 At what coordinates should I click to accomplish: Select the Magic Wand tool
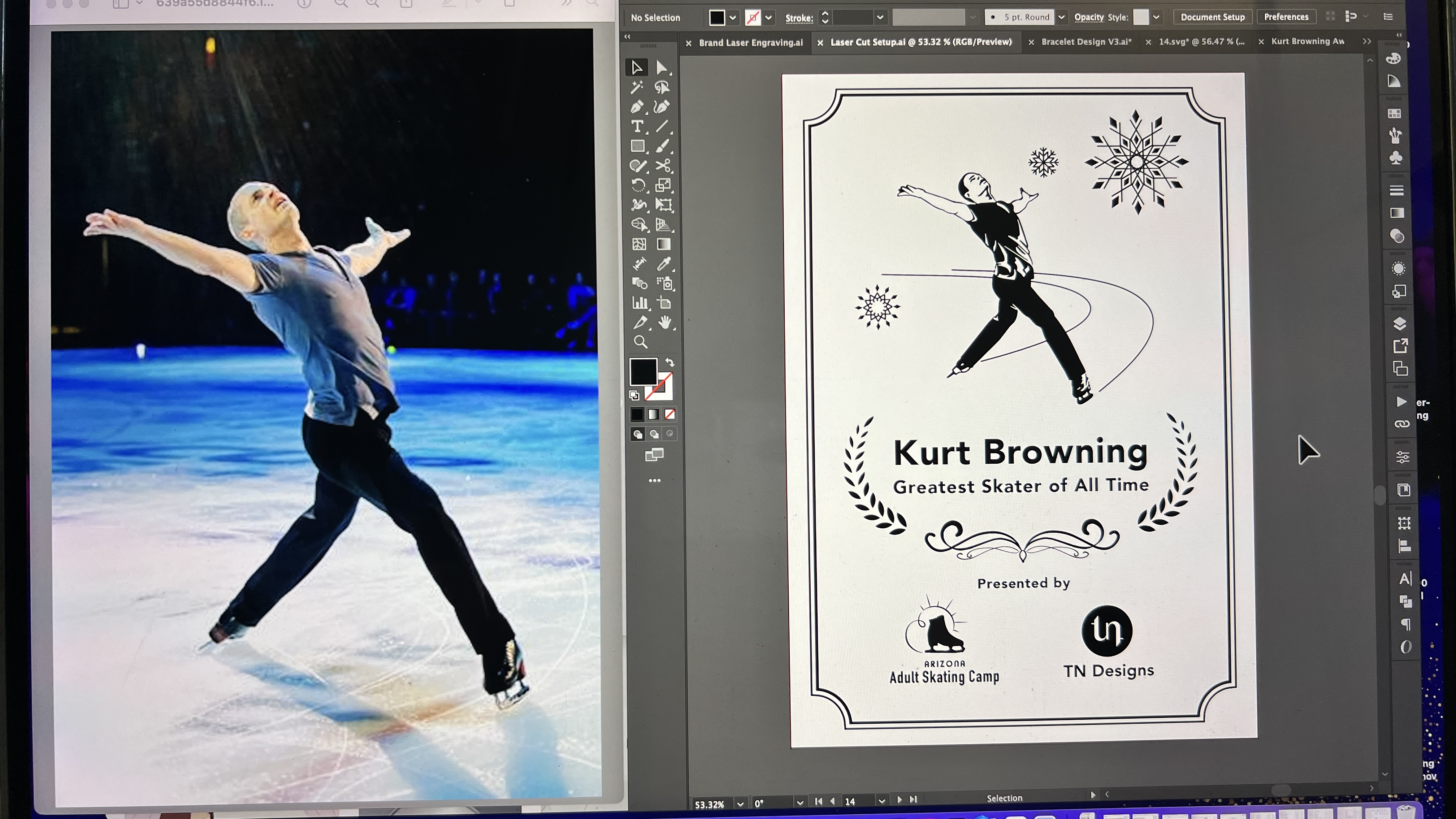point(637,88)
